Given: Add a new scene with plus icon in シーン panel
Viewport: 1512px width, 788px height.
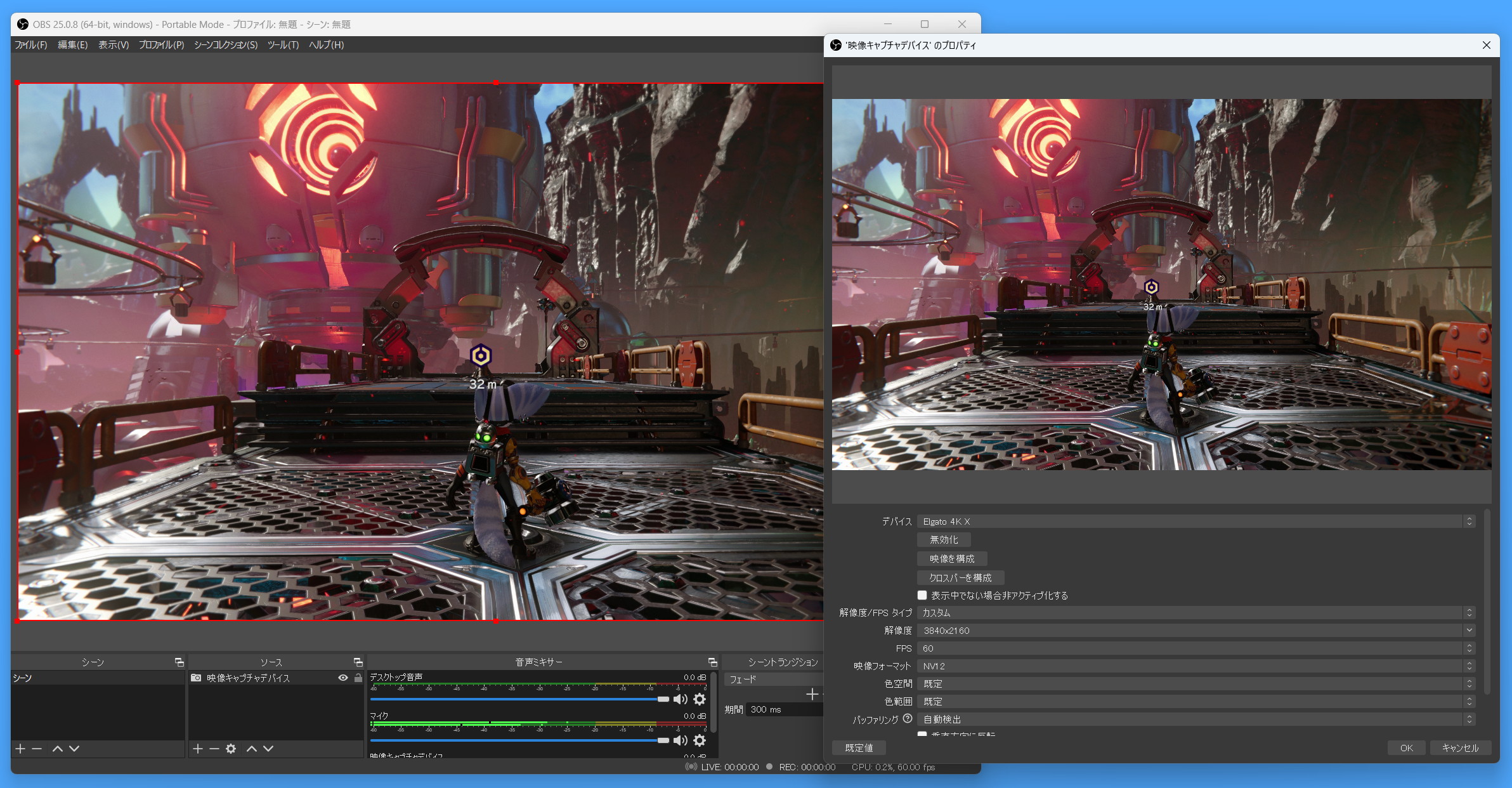Looking at the screenshot, I should coord(20,749).
